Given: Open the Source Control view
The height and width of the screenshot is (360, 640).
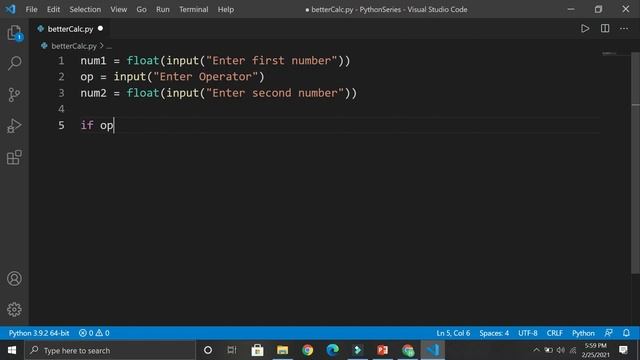Looking at the screenshot, I should point(14,95).
